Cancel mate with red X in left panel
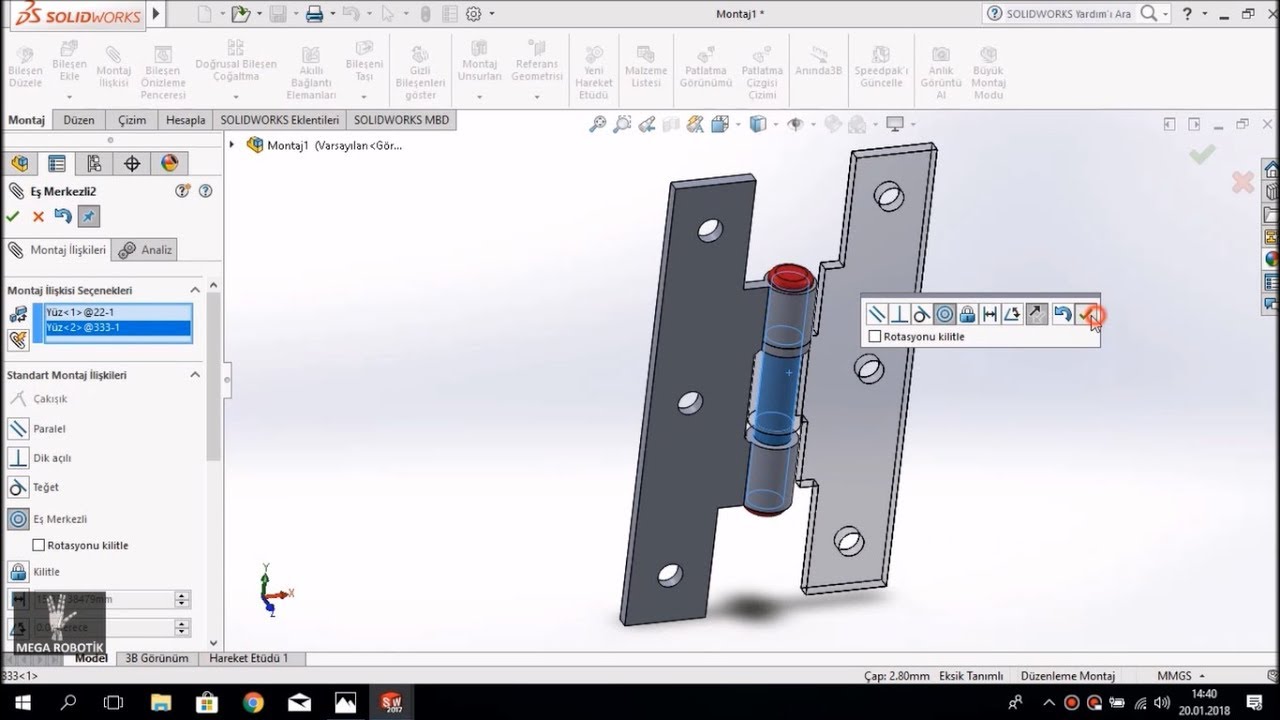 pos(38,216)
